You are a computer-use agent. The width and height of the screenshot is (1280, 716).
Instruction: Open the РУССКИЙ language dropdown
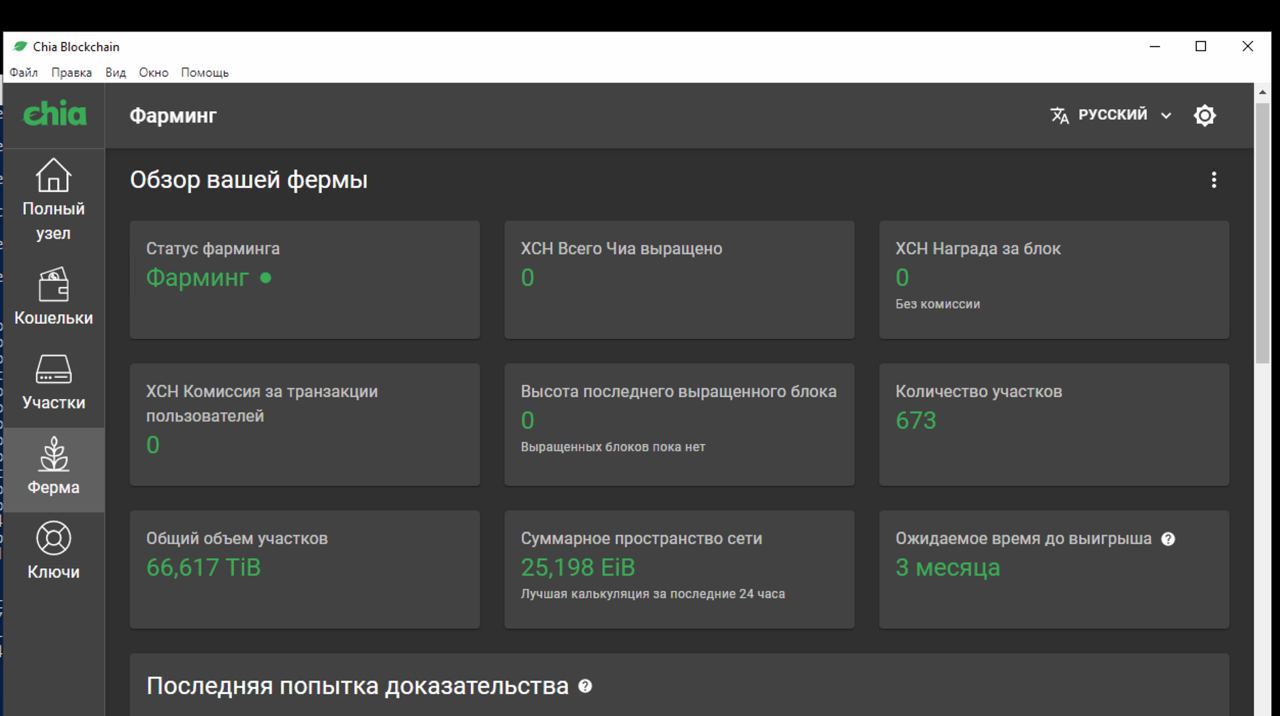coord(1111,115)
